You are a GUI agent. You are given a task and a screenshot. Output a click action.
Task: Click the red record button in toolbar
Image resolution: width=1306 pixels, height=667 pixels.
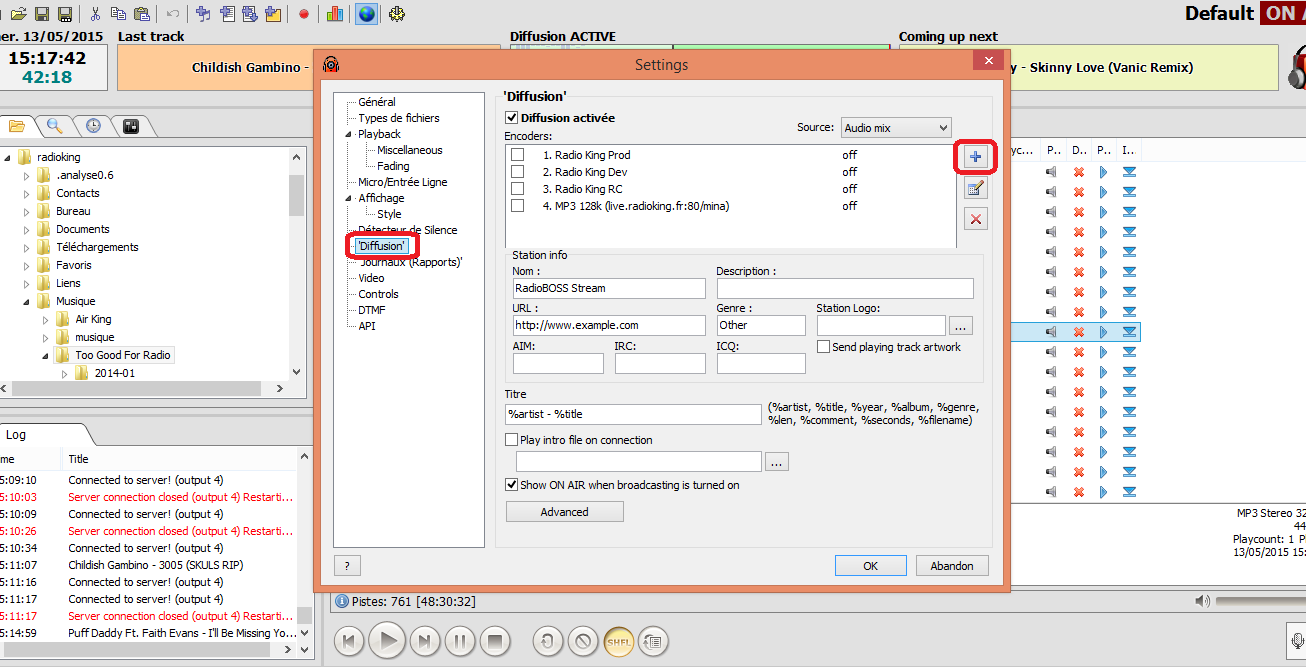304,14
